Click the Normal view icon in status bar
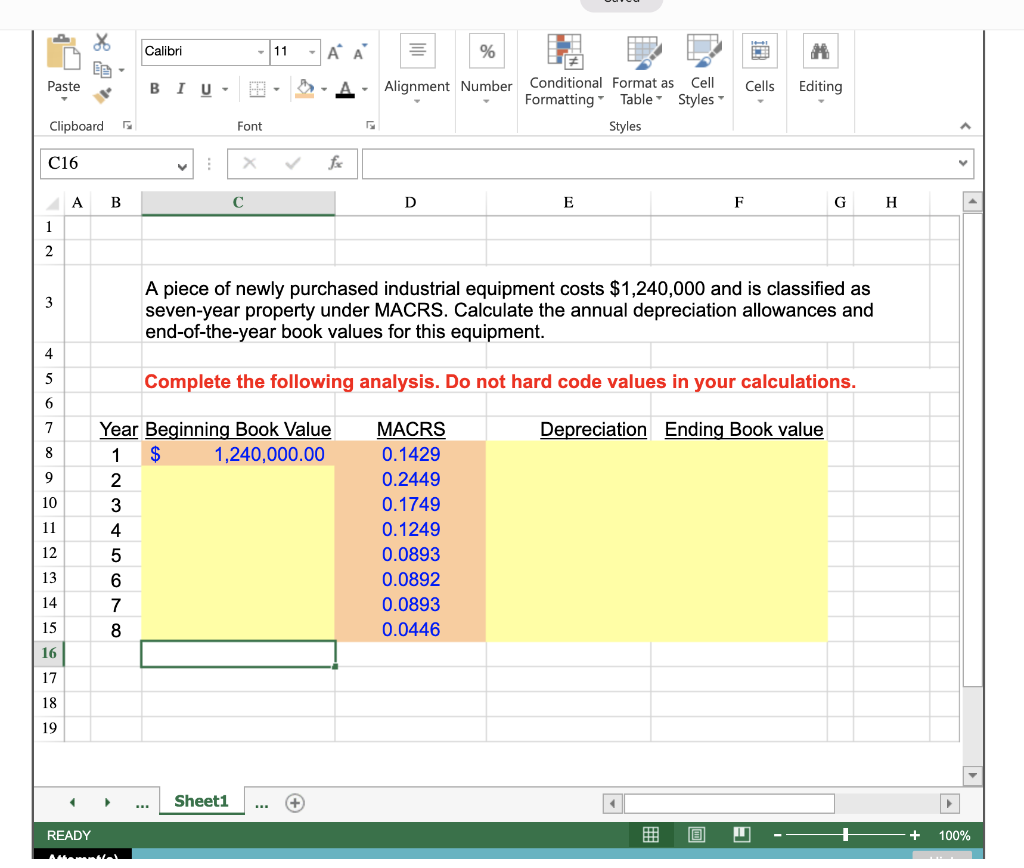The image size is (1024, 868). (x=650, y=835)
